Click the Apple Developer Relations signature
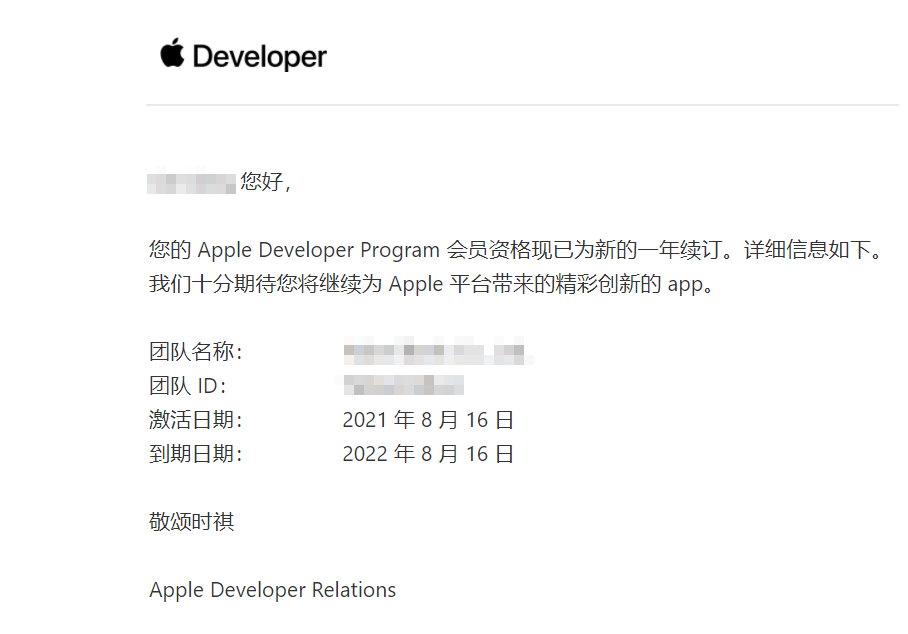 (x=273, y=590)
